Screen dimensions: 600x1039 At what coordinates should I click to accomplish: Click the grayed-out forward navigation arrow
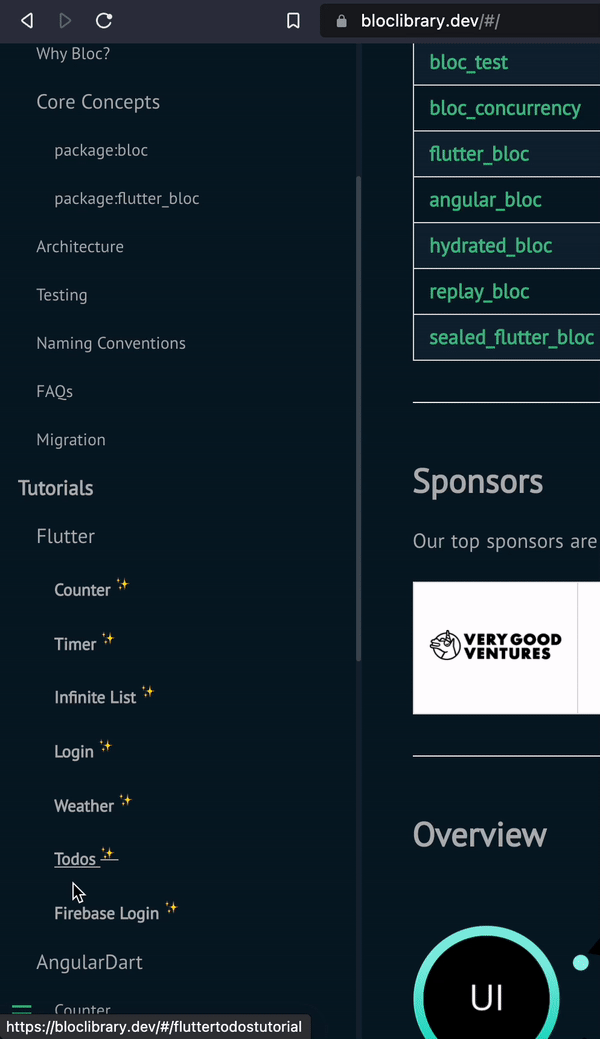(63, 20)
